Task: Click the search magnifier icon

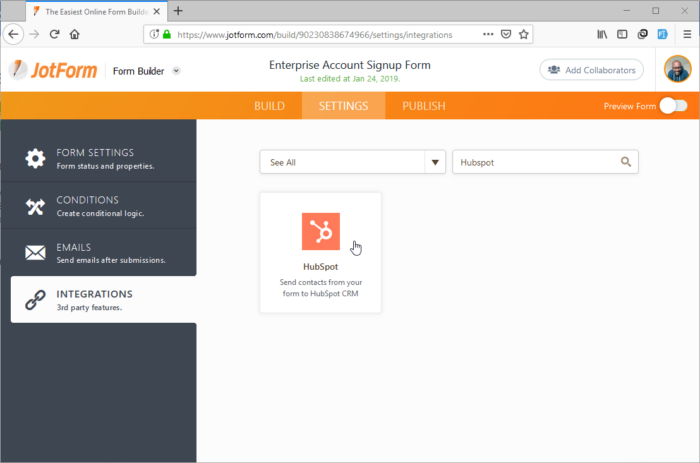Action: (626, 162)
